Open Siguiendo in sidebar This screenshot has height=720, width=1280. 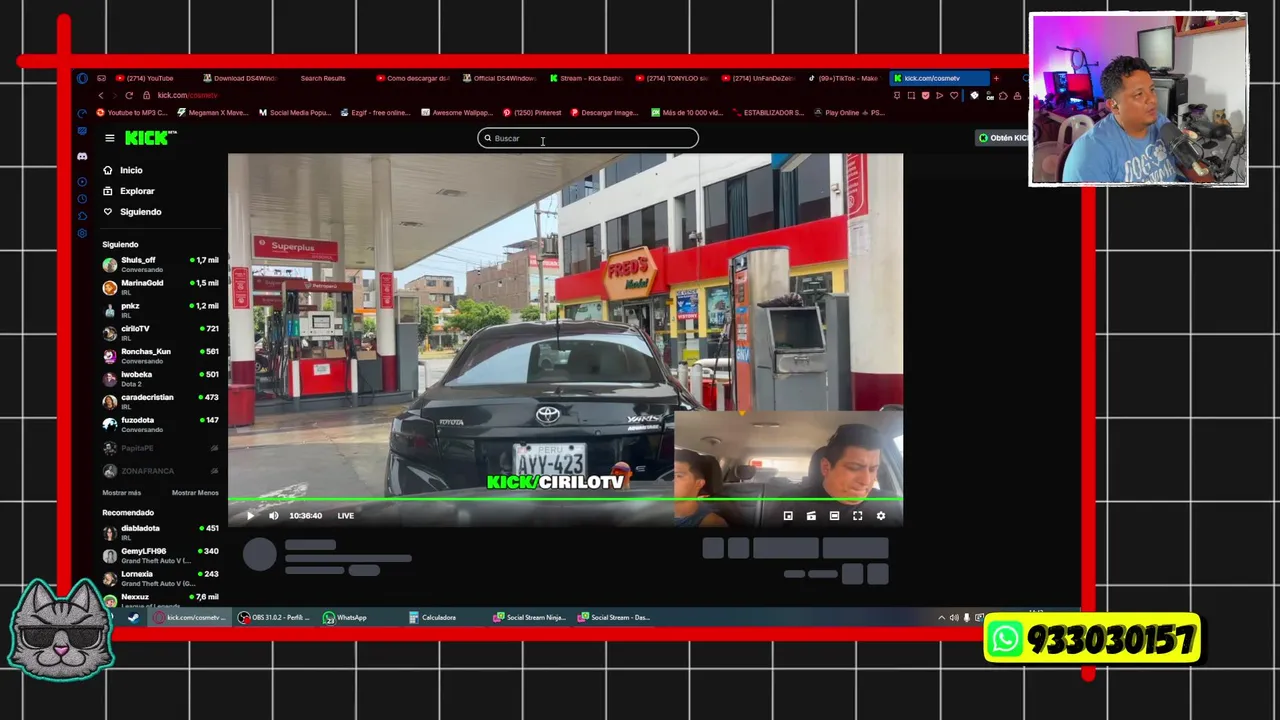[x=132, y=212]
